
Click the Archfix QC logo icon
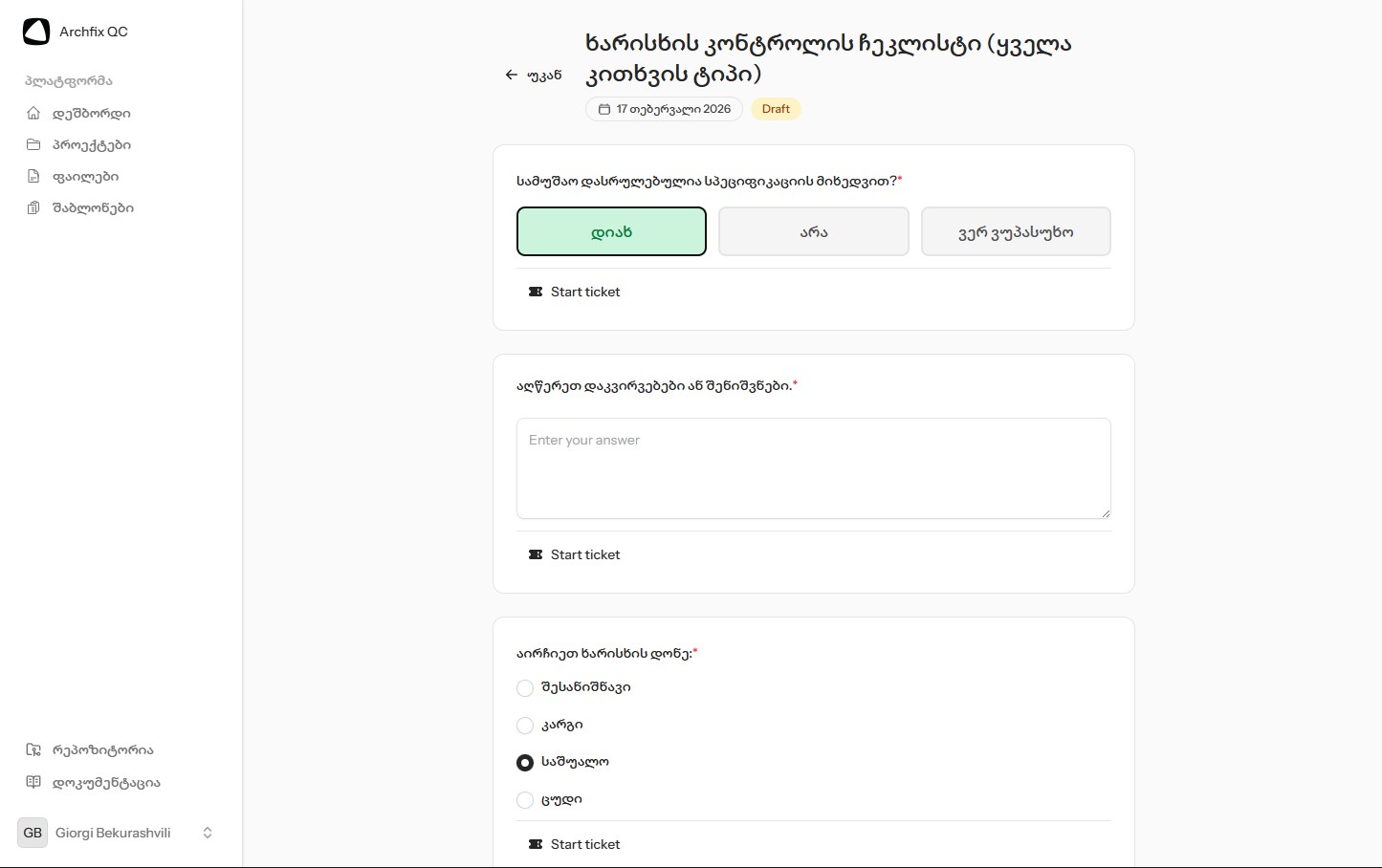(35, 31)
